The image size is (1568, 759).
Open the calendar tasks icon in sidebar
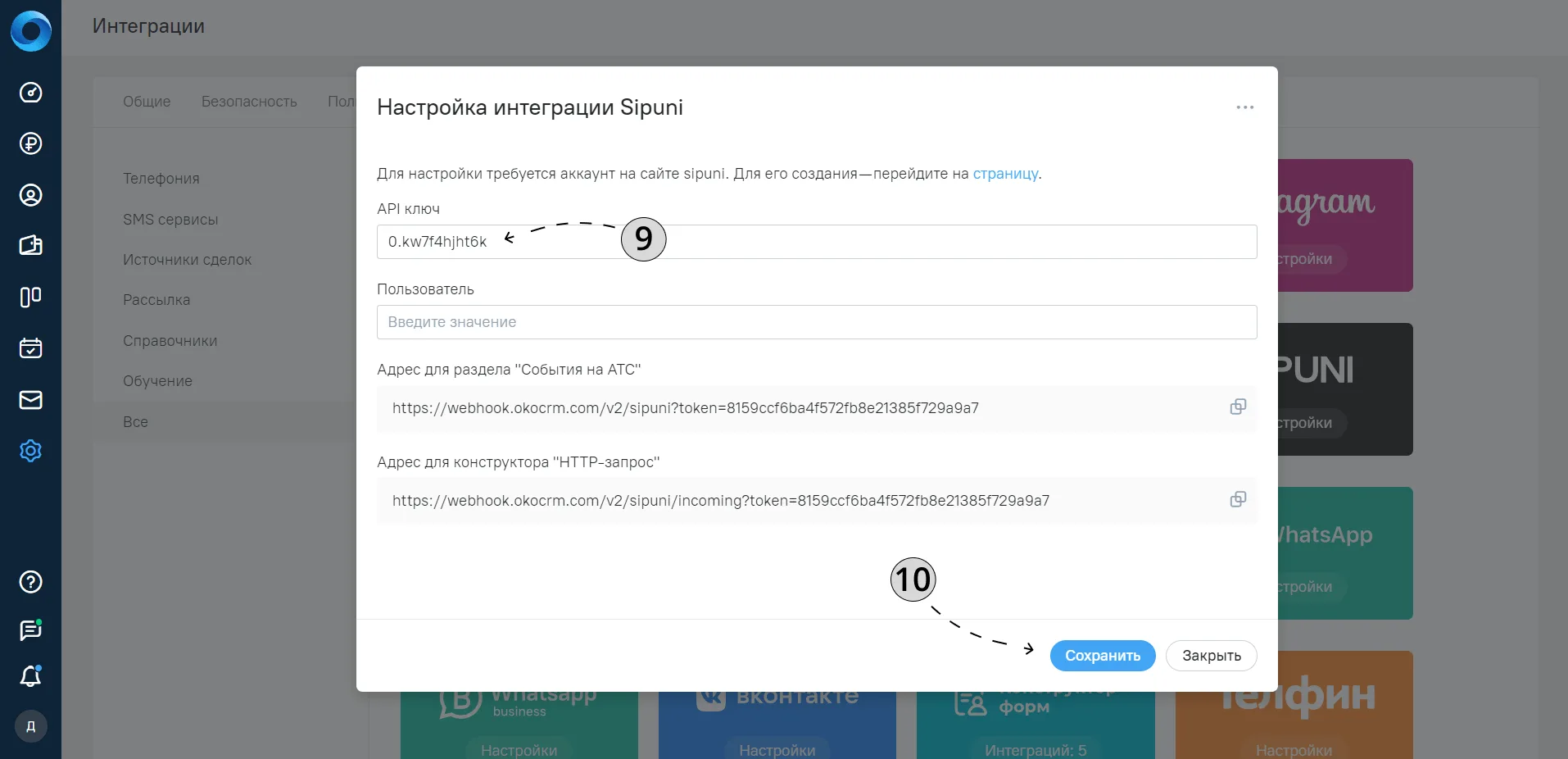(x=30, y=348)
